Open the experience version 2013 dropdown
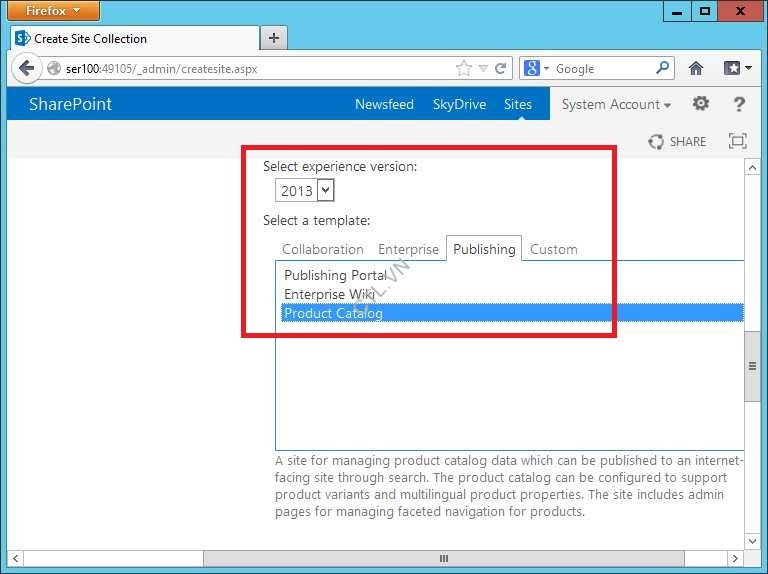This screenshot has width=768, height=574. coord(305,190)
